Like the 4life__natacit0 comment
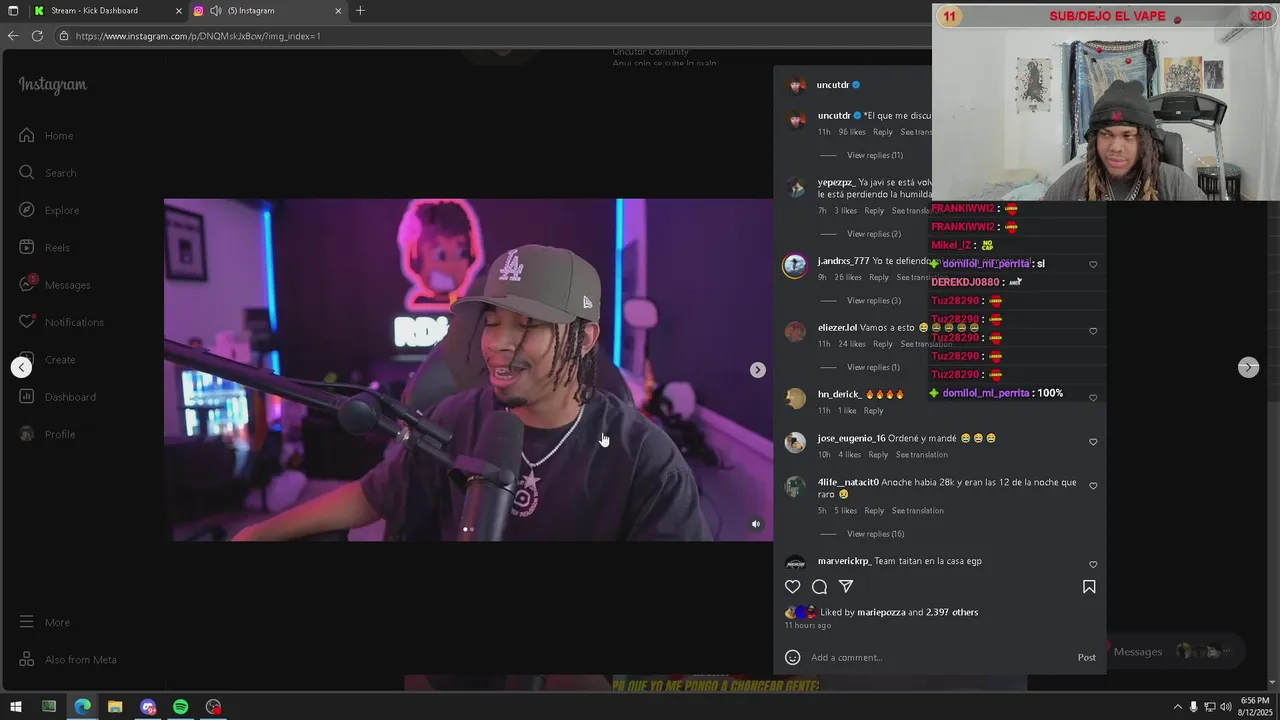Image resolution: width=1280 pixels, height=720 pixels. [1092, 486]
